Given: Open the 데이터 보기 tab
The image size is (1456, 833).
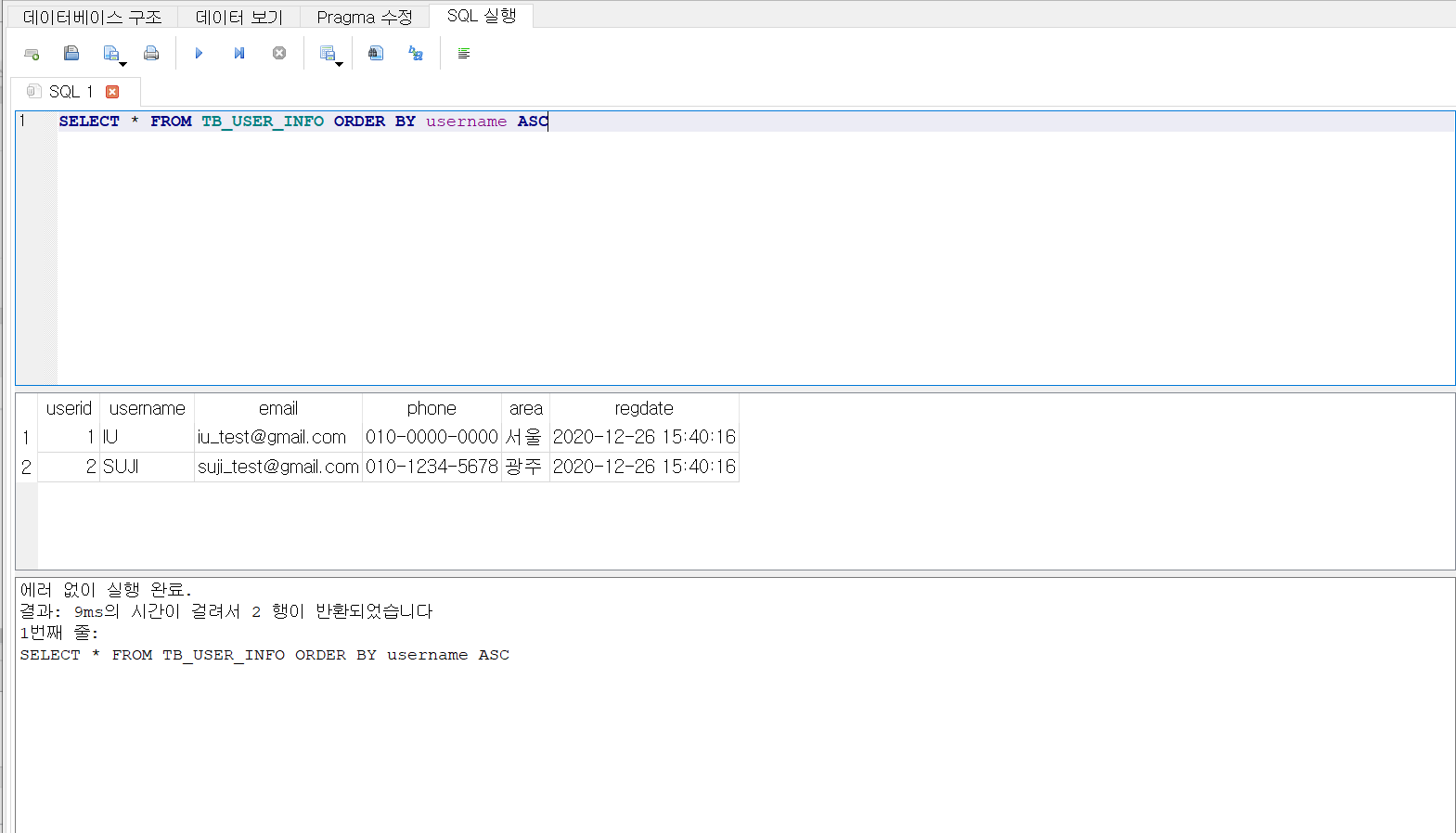Looking at the screenshot, I should [x=238, y=17].
